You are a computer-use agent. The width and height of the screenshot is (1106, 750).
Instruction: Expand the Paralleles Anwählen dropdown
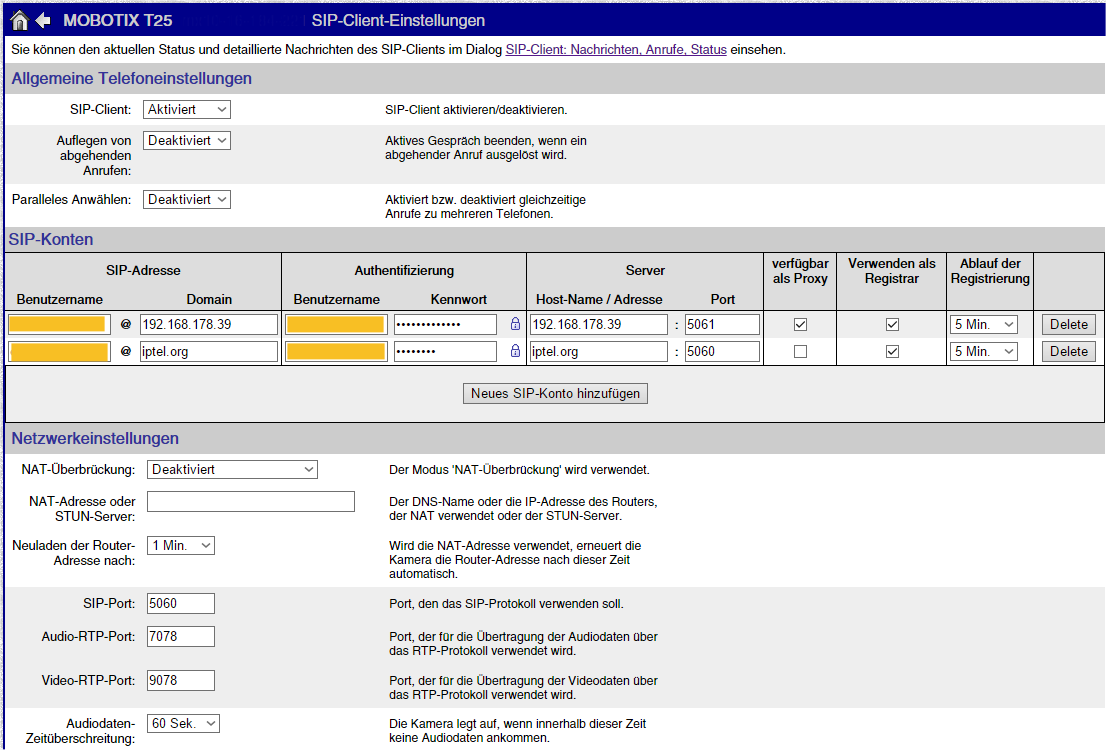pos(187,200)
